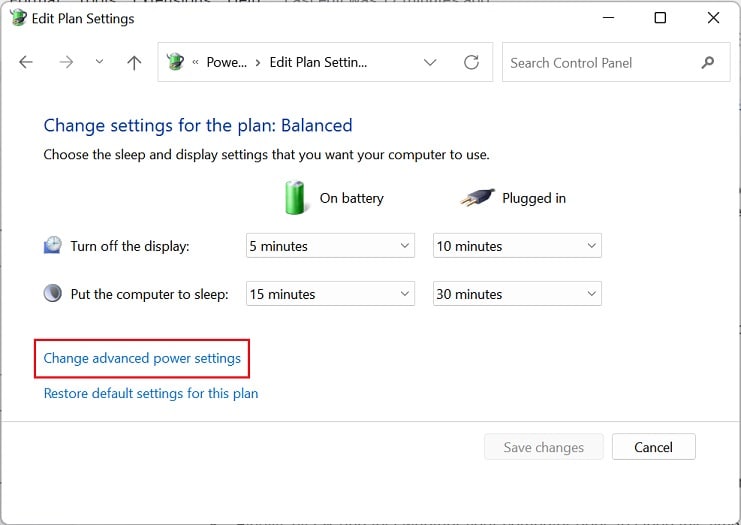Click the power plug icon

(x=477, y=197)
